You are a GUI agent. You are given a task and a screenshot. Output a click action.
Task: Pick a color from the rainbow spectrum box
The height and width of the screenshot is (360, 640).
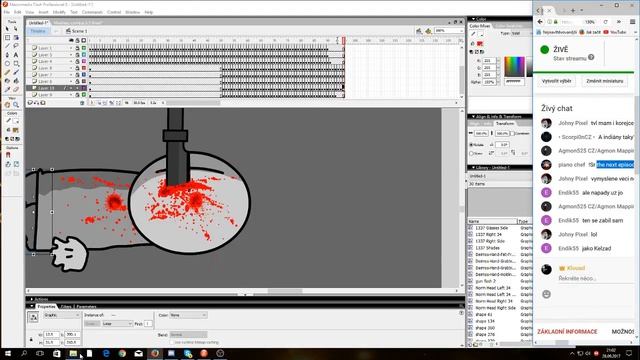[514, 67]
